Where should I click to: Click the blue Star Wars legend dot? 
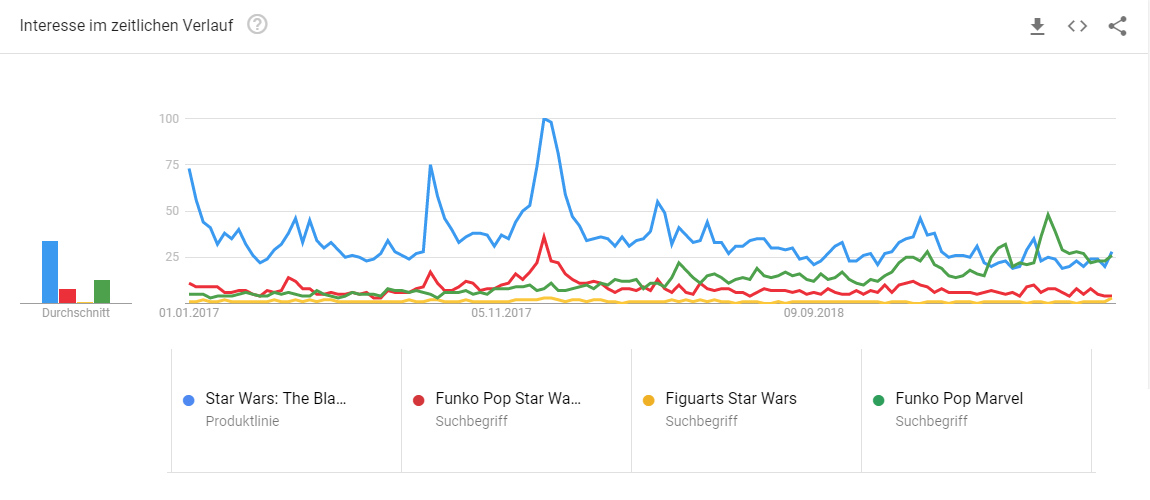(x=189, y=400)
